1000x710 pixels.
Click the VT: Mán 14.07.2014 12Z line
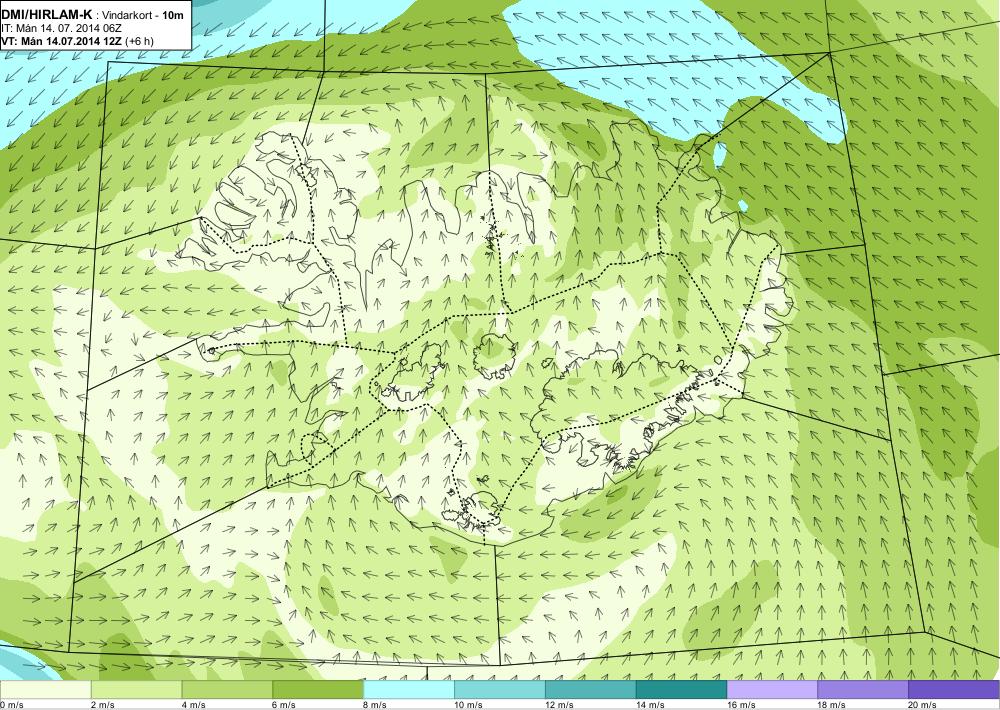(x=77, y=41)
